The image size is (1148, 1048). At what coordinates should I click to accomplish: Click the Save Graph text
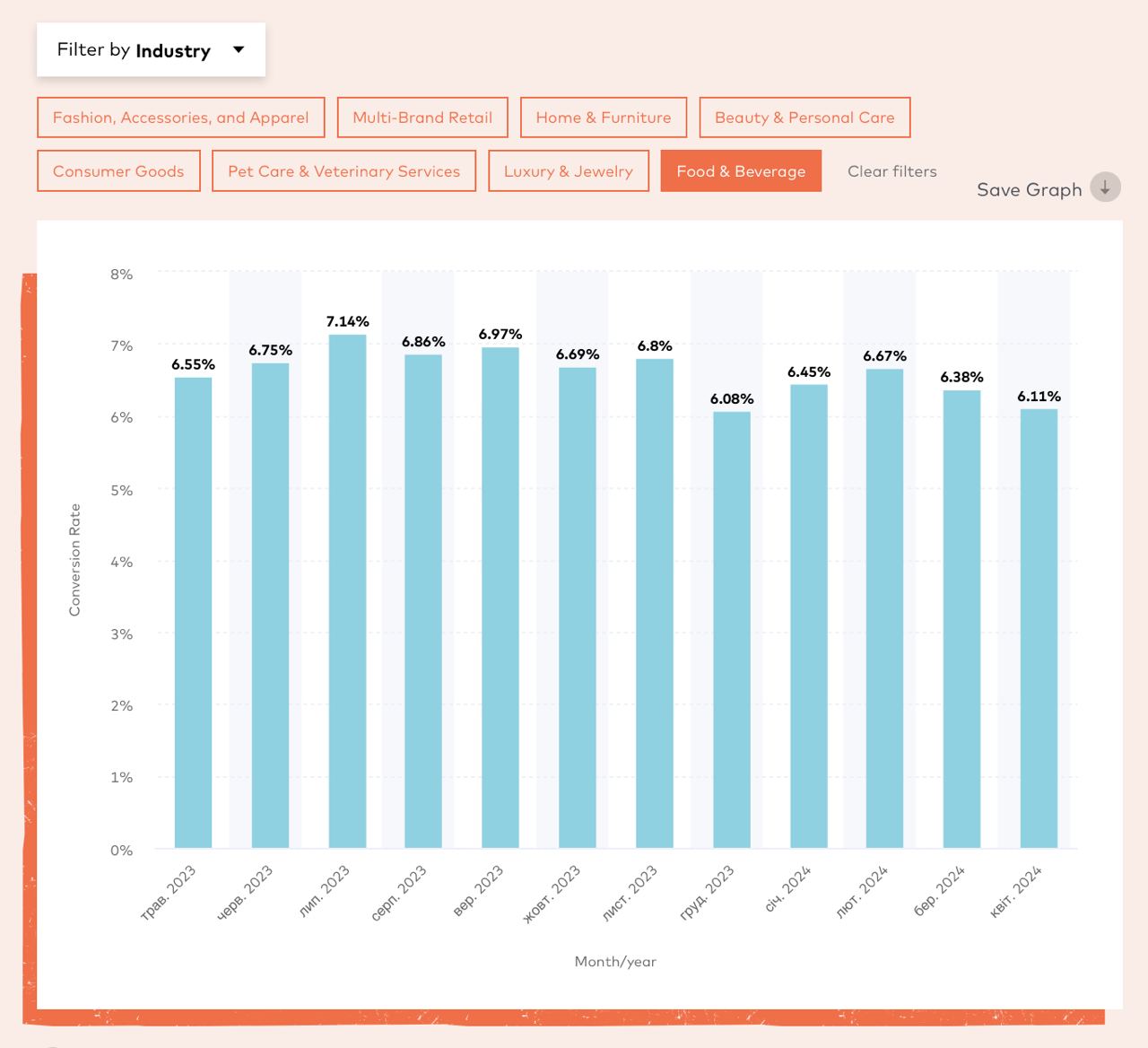(1029, 189)
